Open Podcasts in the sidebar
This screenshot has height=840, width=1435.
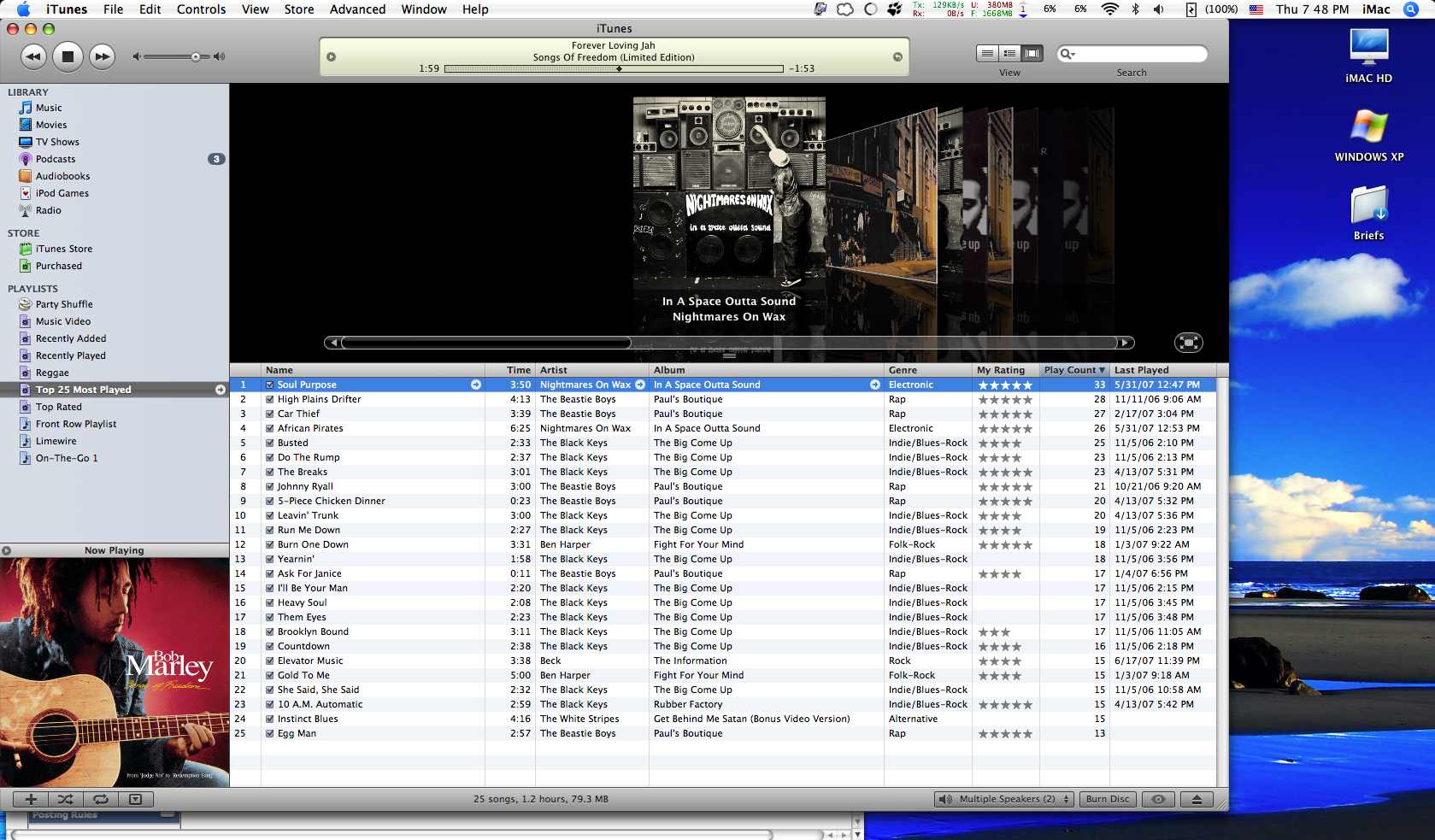(56, 159)
